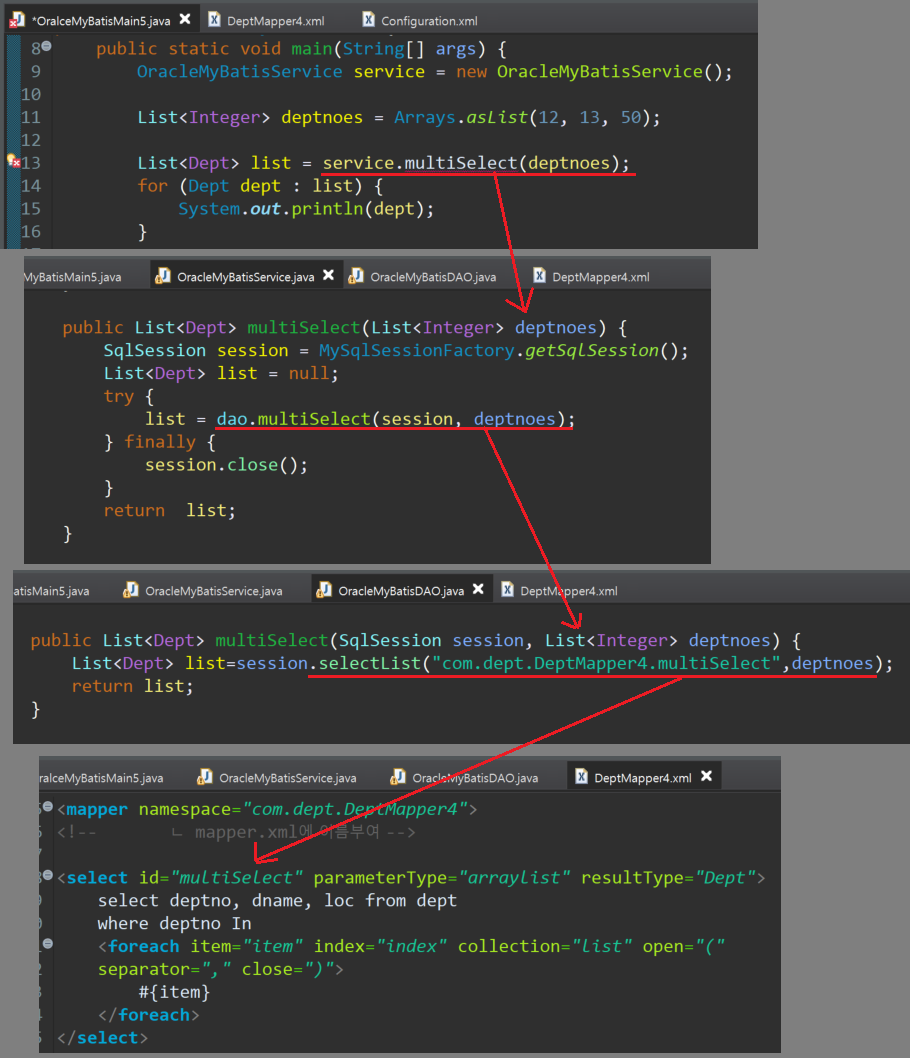Click the XML icon on Configuration.xml tab
Viewport: 910px width, 1058px height.
(368, 20)
